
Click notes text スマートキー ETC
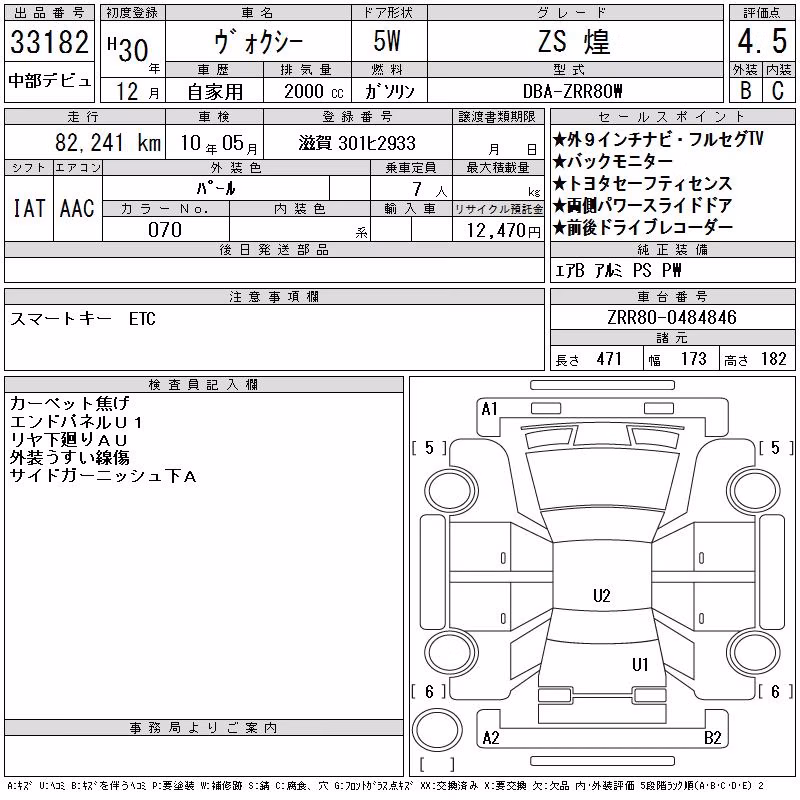83,319
